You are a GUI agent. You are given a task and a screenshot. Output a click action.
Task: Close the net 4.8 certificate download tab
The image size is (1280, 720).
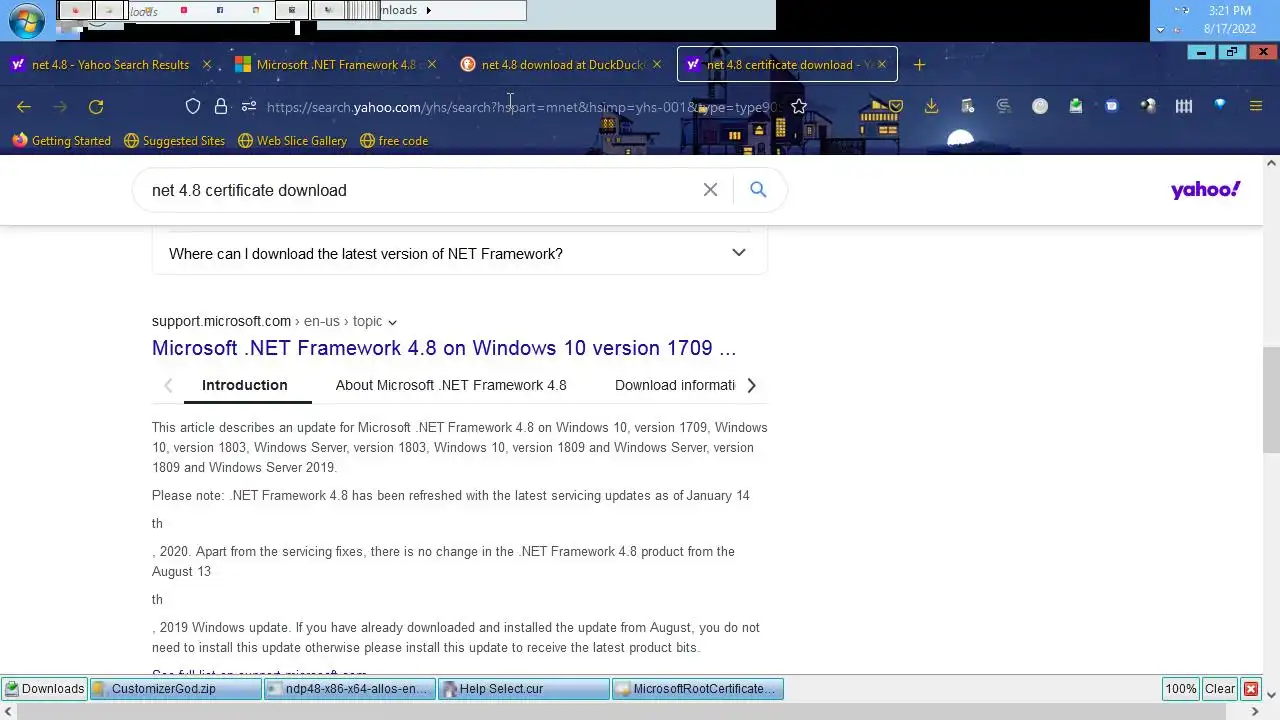(882, 65)
